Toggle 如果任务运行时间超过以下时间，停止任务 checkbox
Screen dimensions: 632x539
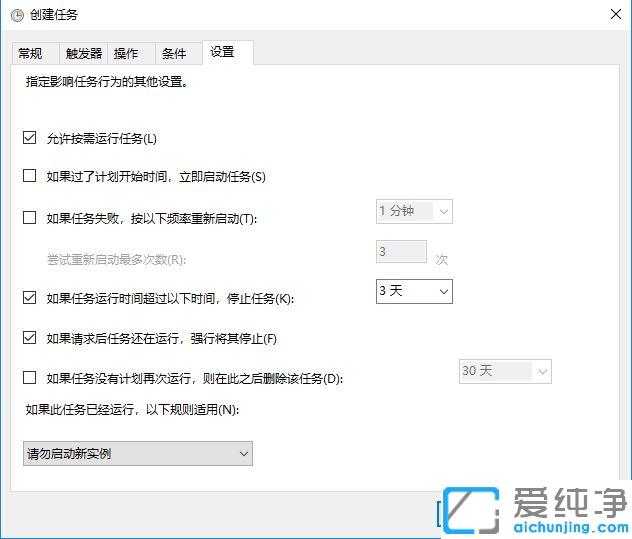pos(30,298)
